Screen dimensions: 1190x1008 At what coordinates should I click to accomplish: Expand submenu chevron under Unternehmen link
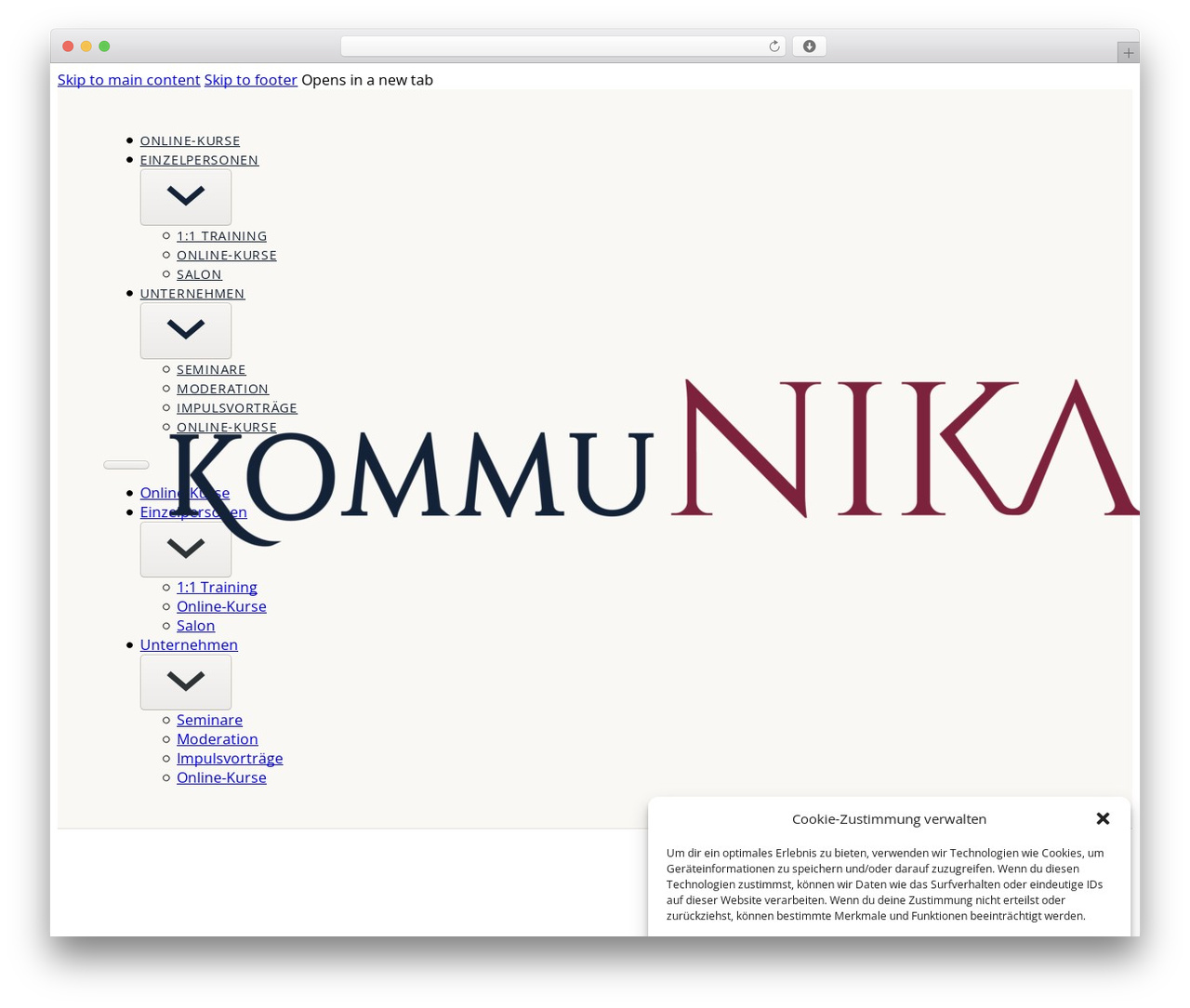point(186,683)
